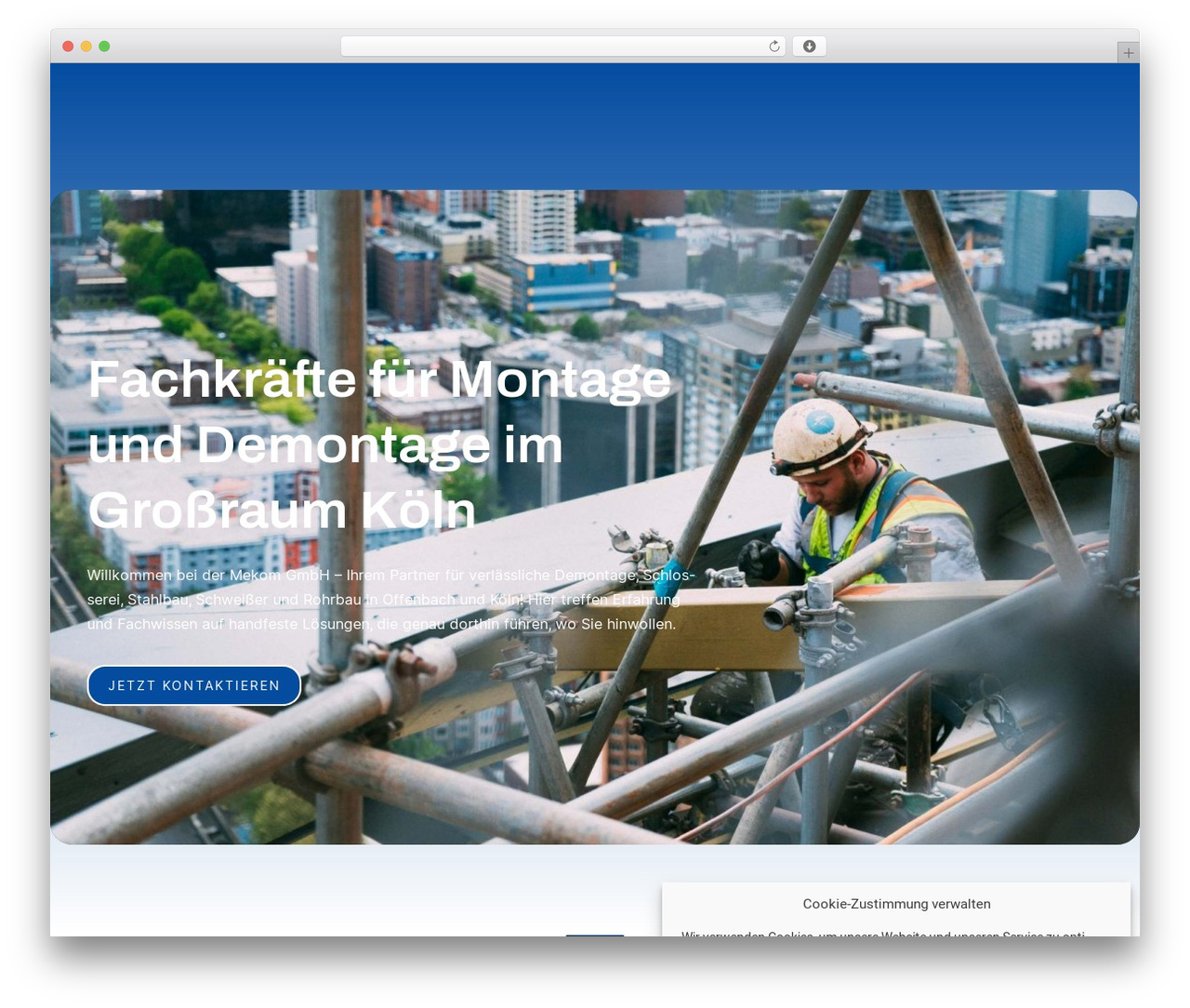Click the green fullscreen window button
This screenshot has width=1190, height=1008.
104,46
